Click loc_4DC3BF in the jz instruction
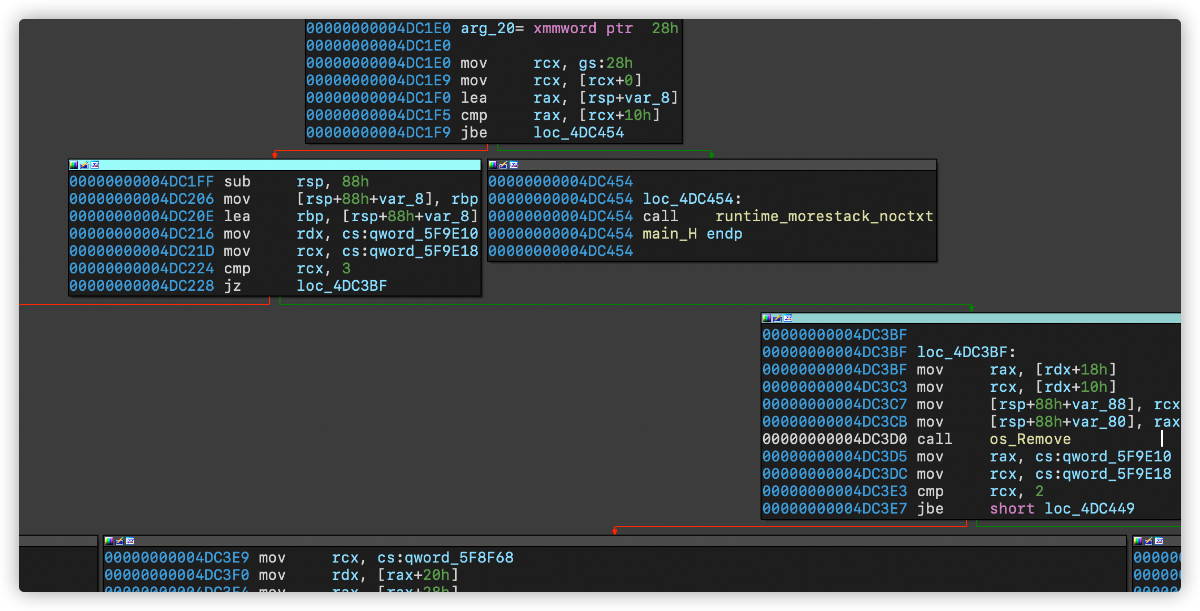Screen dimensions: 1200x611 (341, 286)
